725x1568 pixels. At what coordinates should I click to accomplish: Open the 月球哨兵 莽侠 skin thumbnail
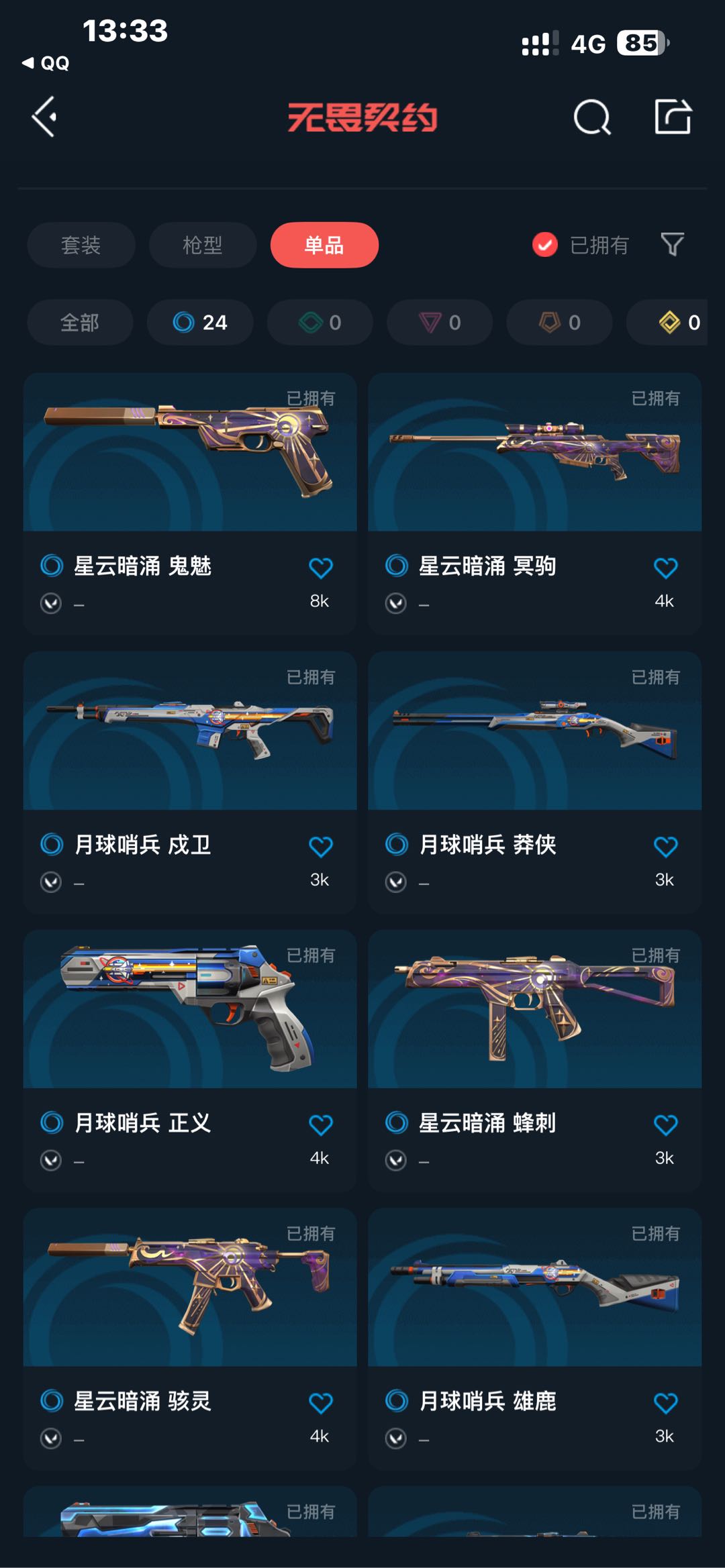pyautogui.click(x=534, y=731)
